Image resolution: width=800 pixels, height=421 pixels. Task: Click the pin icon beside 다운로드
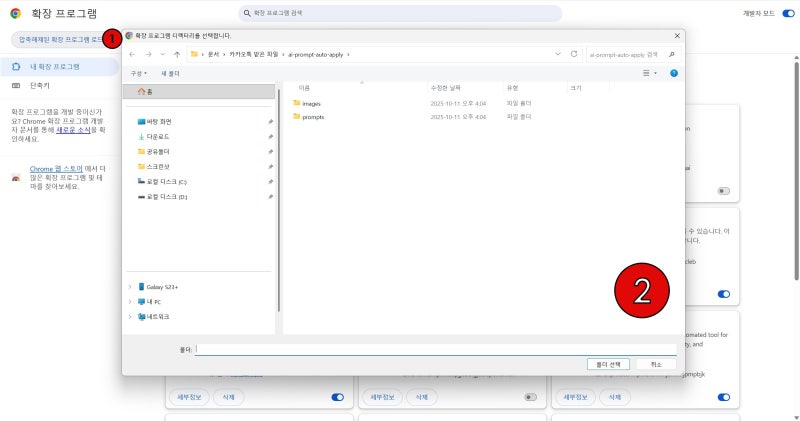pos(270,137)
